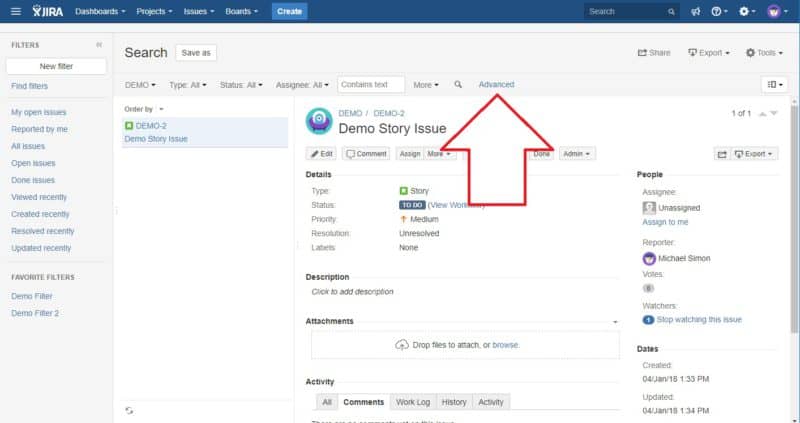Open Done issues filter
Viewport: 800px width, 423px height.
pyautogui.click(x=33, y=180)
